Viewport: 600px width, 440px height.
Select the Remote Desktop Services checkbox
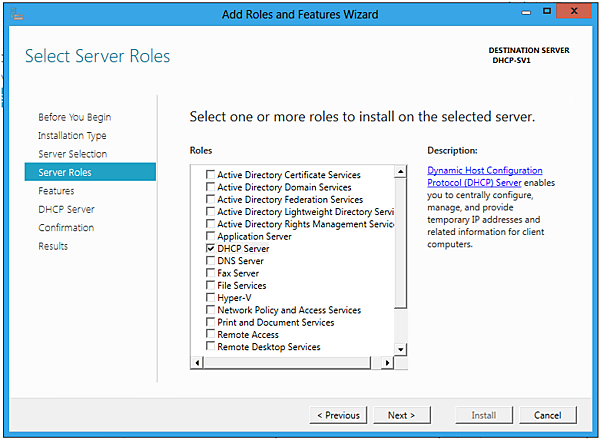pos(210,347)
